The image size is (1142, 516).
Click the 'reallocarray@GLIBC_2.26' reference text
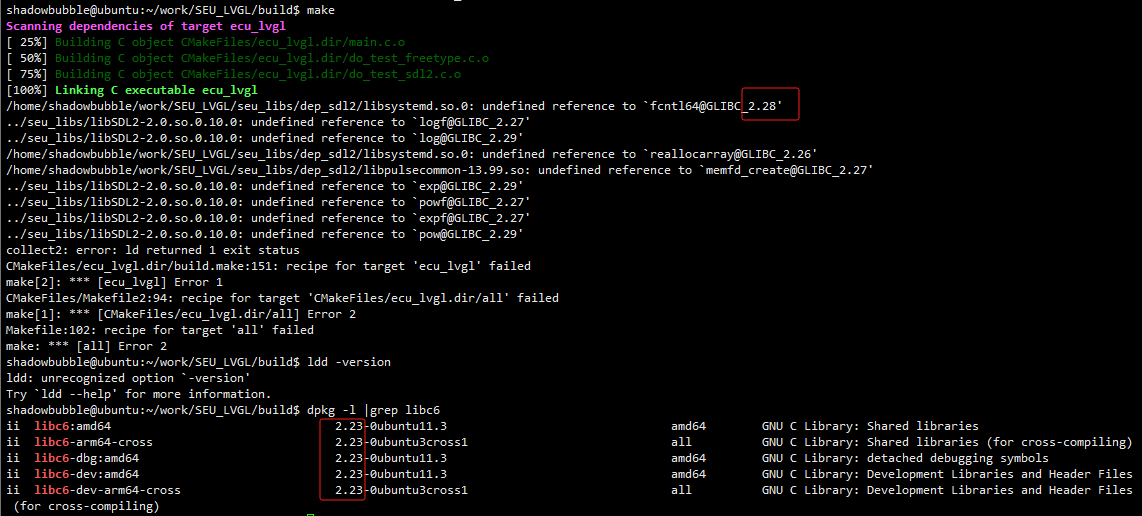(731, 154)
